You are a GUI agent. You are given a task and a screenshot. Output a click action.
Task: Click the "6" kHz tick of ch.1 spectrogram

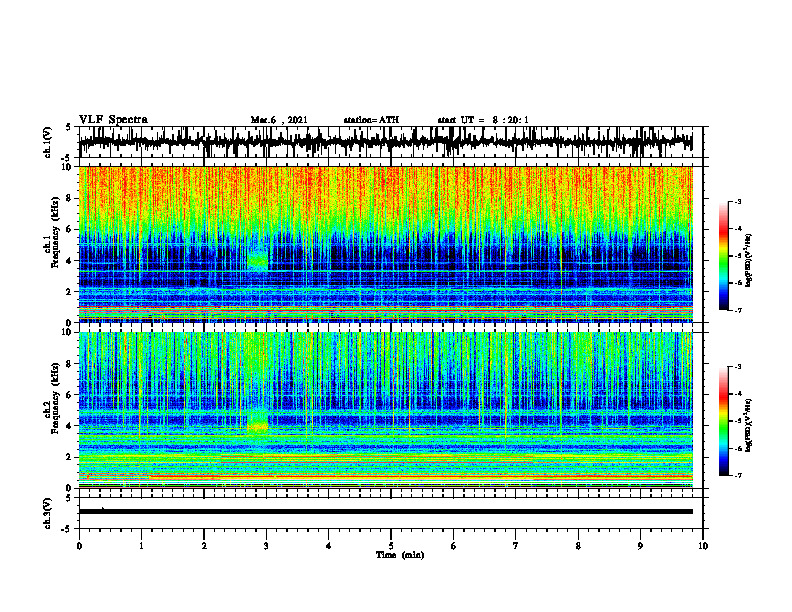point(69,230)
